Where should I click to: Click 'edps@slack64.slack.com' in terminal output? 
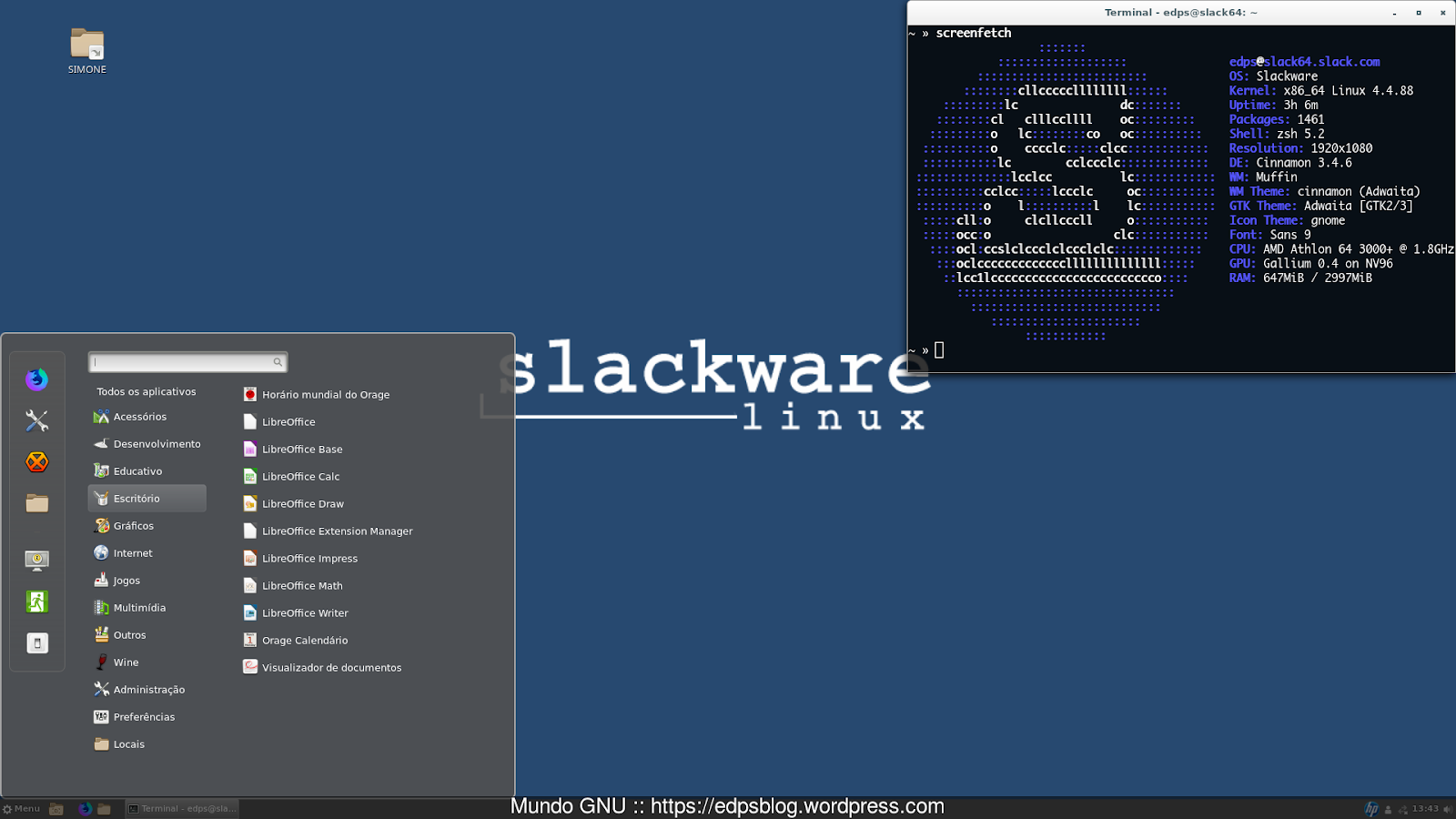tap(1305, 62)
